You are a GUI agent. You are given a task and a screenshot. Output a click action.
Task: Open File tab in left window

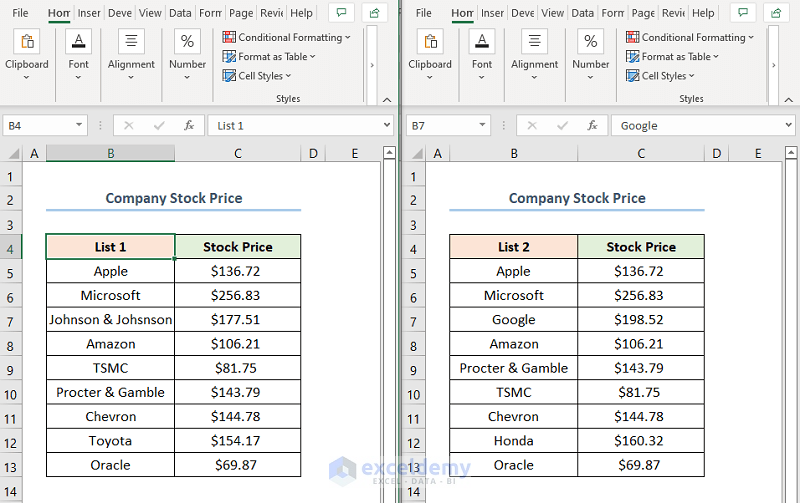pos(20,13)
